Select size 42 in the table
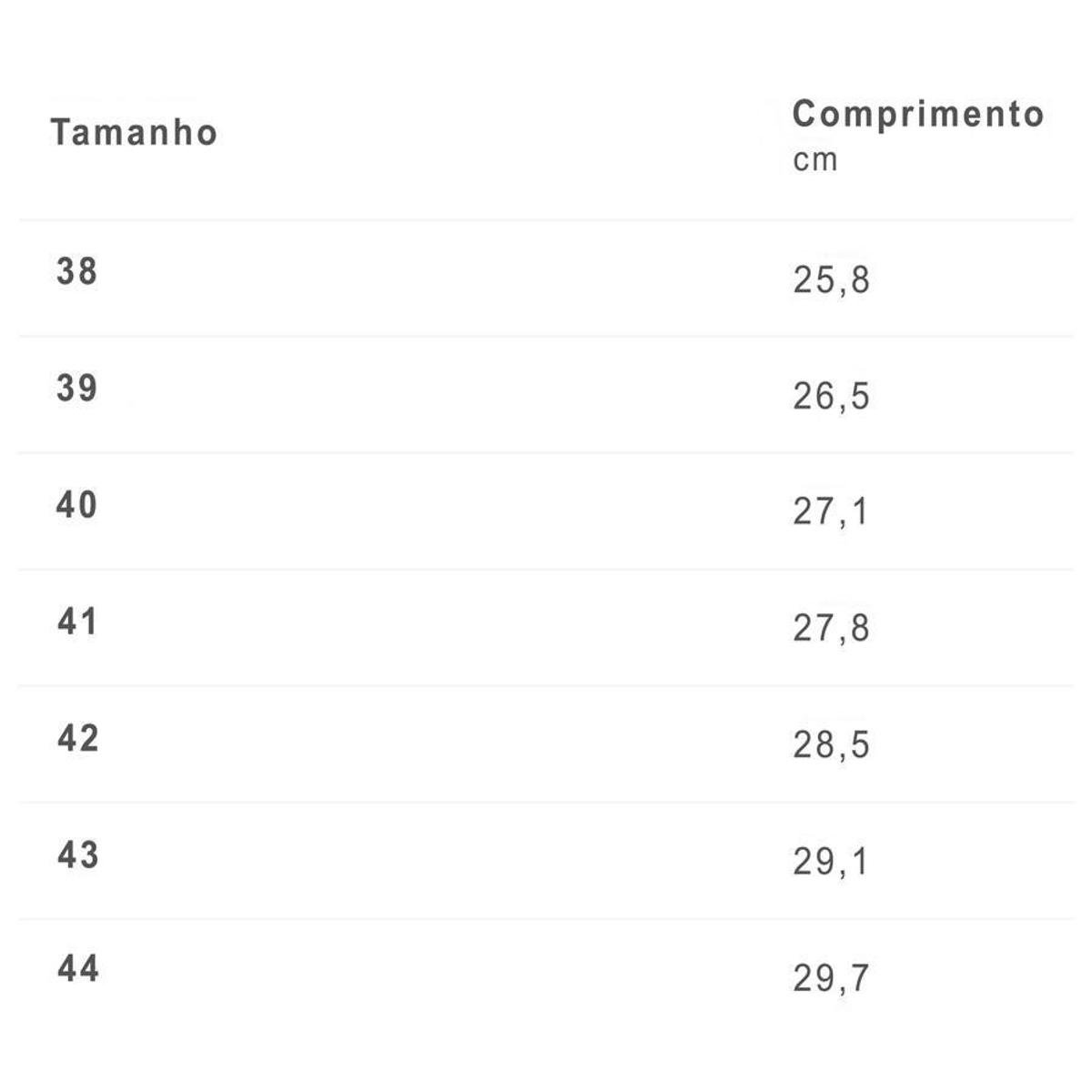Viewport: 1092px width, 1092px height. (77, 739)
